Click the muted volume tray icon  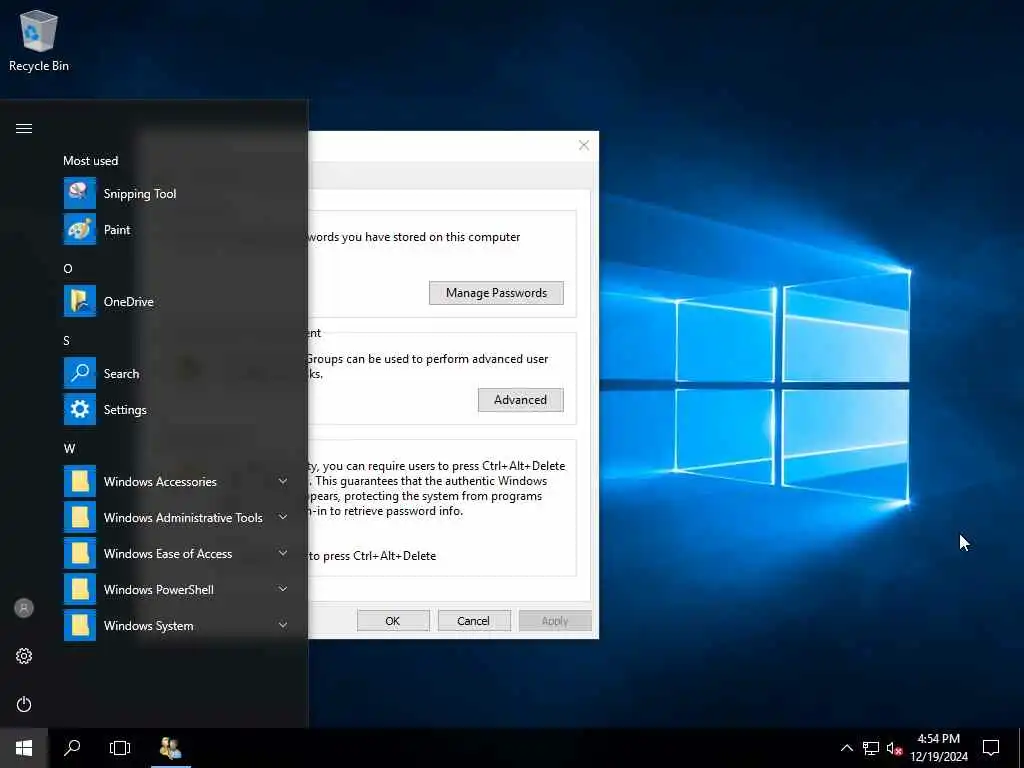pos(894,748)
